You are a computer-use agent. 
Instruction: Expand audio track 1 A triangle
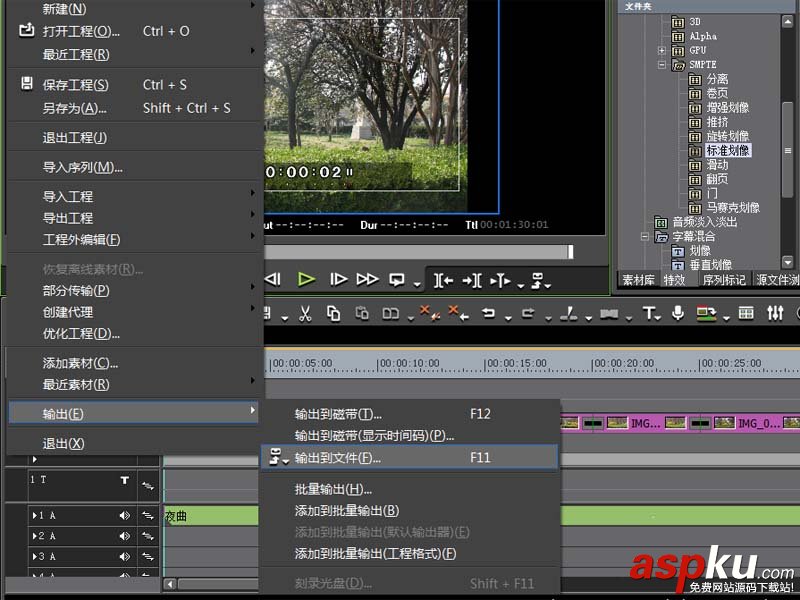[x=35, y=515]
